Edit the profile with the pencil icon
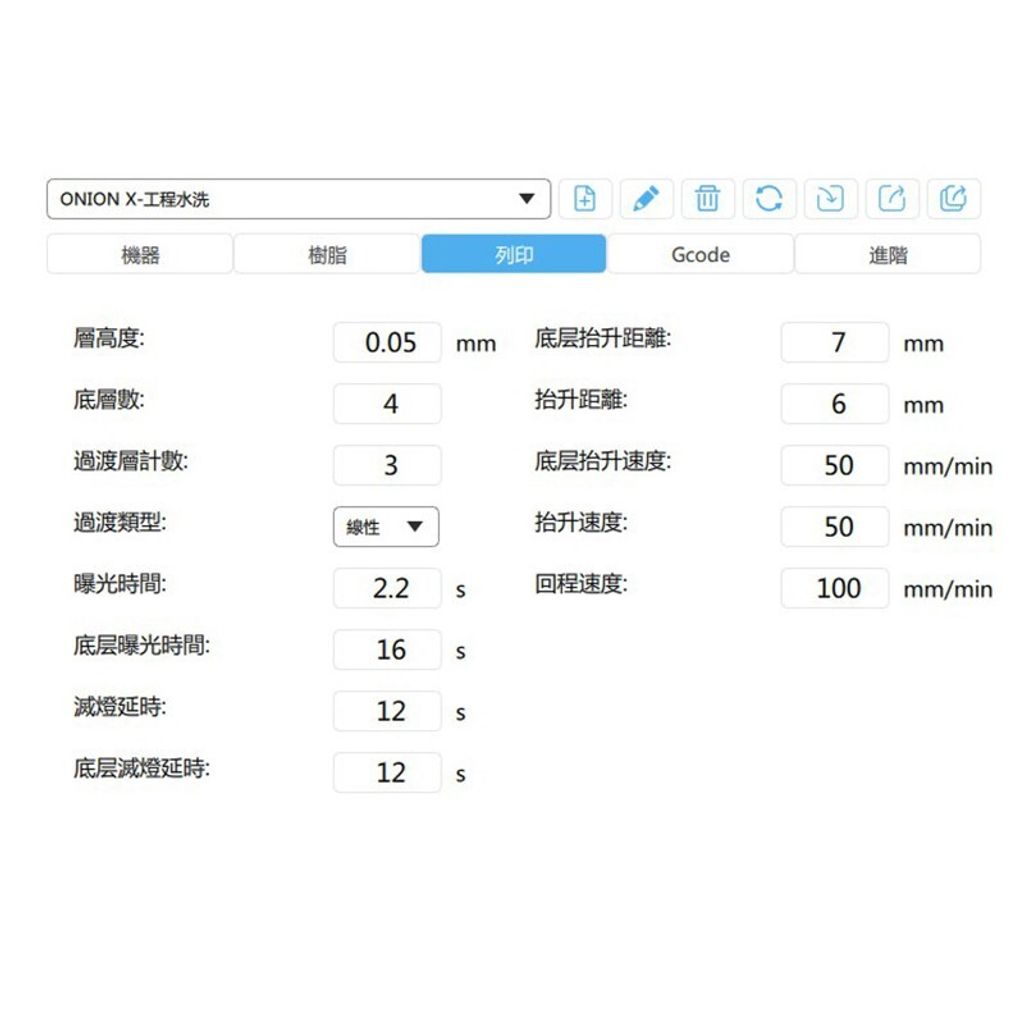Image resolution: width=1024 pixels, height=1024 pixels. (x=647, y=199)
